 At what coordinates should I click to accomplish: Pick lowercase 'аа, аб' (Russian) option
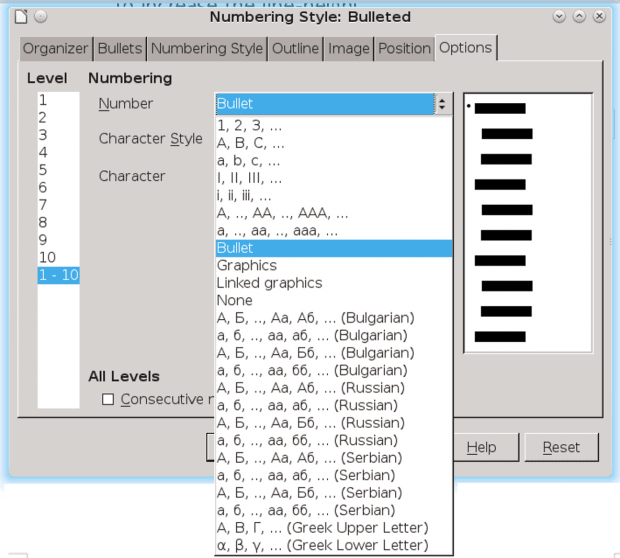click(x=334, y=405)
